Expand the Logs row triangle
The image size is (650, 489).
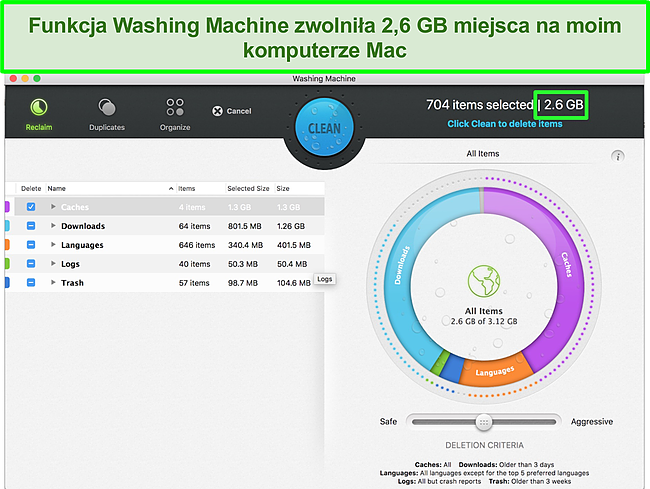pos(53,263)
